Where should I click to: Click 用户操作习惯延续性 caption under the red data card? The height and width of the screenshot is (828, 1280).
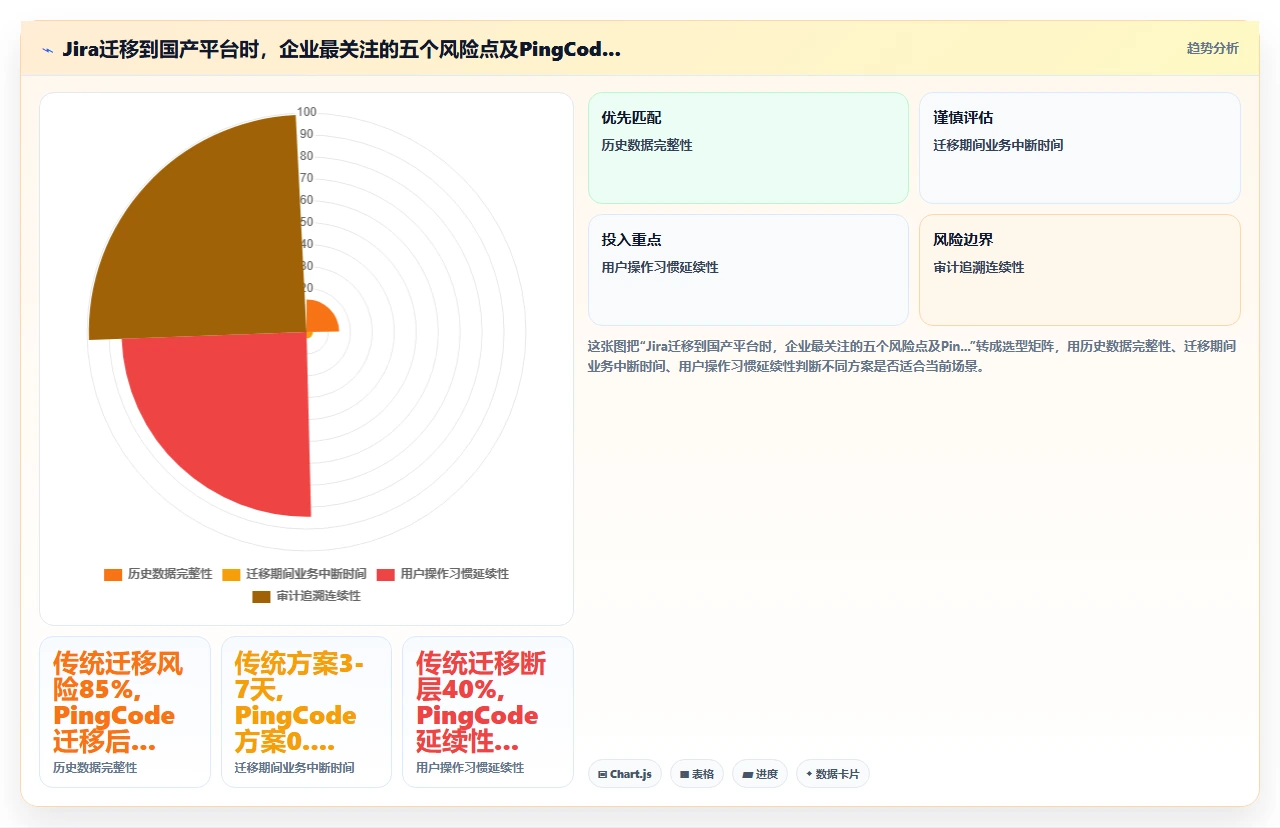tap(470, 768)
